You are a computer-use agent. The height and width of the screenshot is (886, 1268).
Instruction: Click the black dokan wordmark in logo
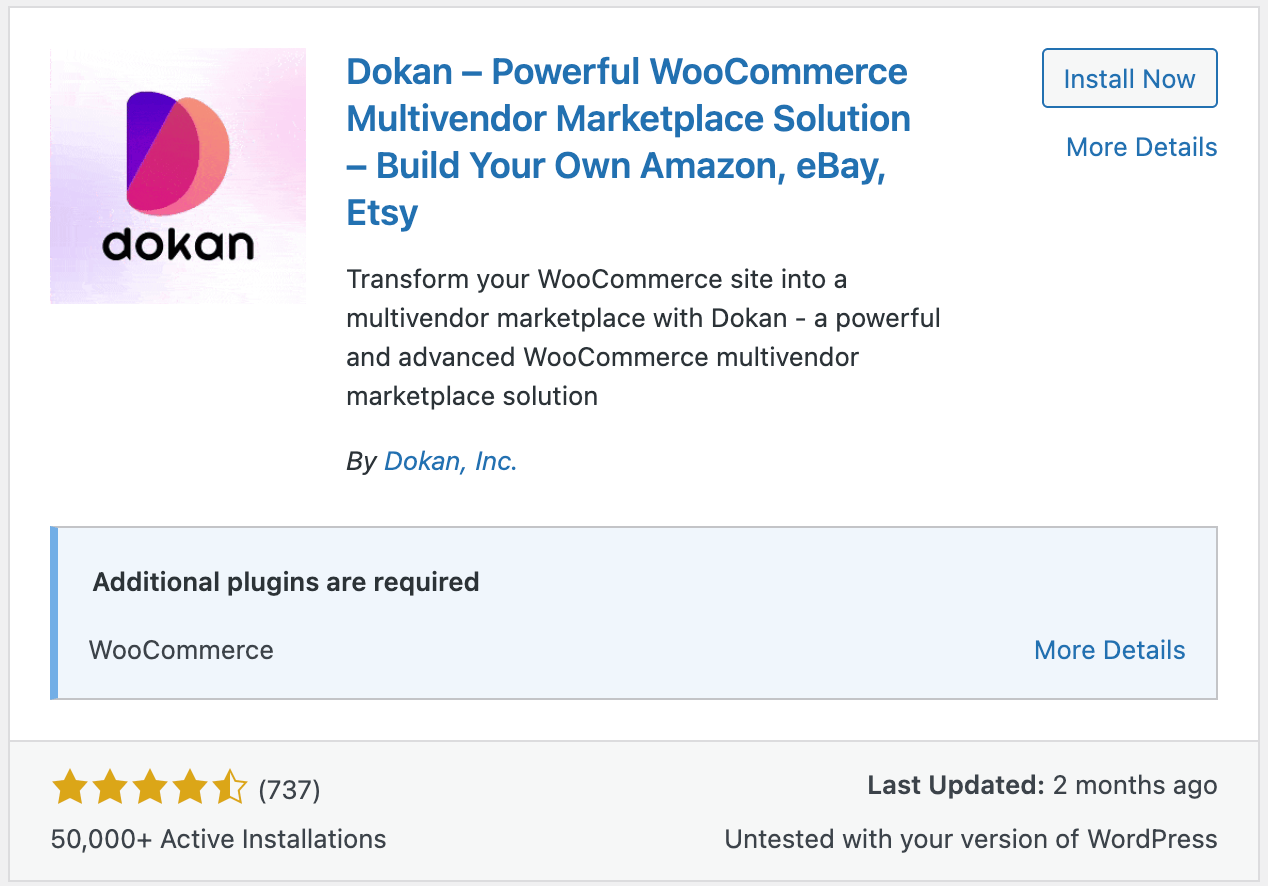pos(178,244)
